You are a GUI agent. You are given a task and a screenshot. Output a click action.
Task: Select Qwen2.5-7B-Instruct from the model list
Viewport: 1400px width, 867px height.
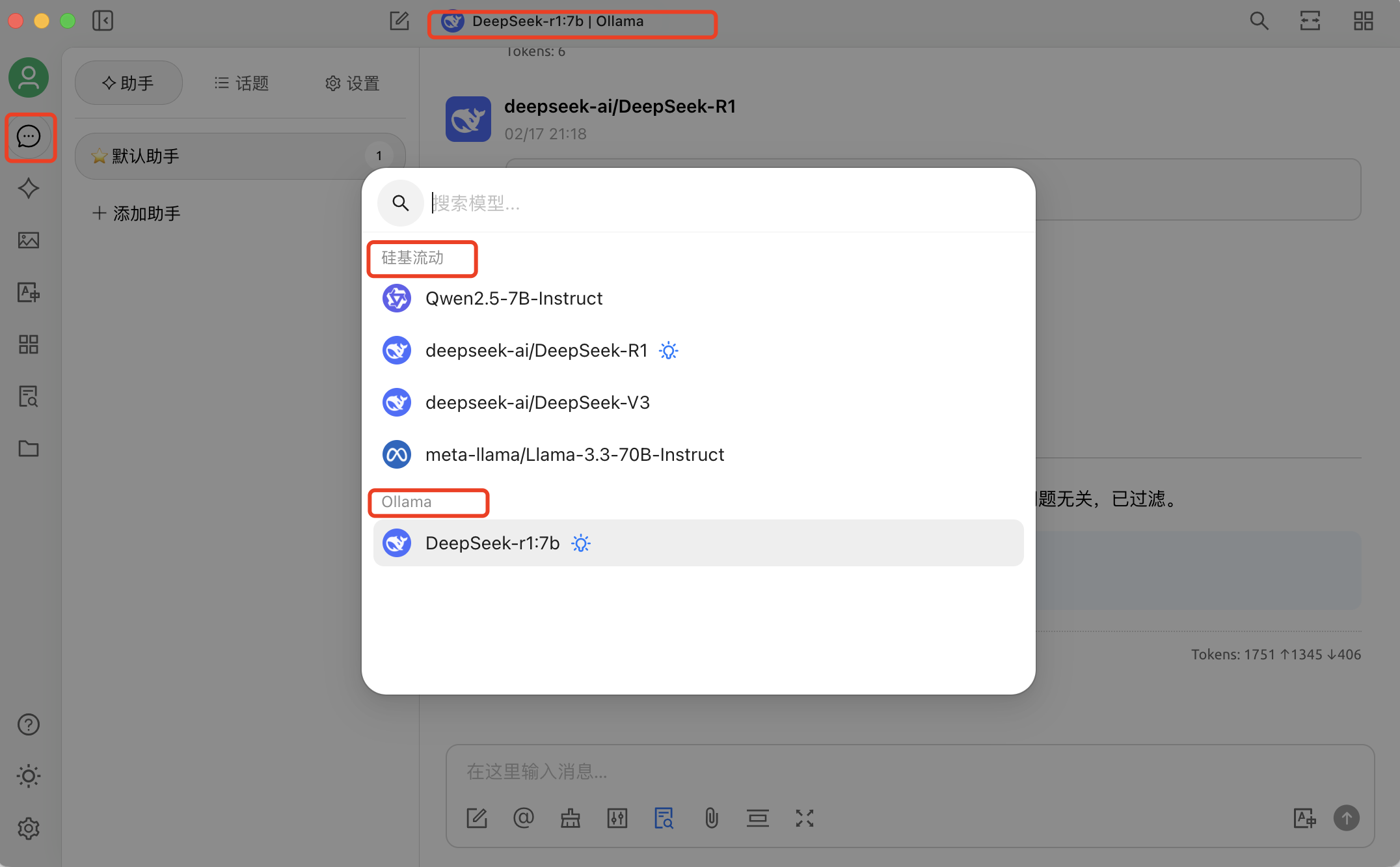(514, 299)
